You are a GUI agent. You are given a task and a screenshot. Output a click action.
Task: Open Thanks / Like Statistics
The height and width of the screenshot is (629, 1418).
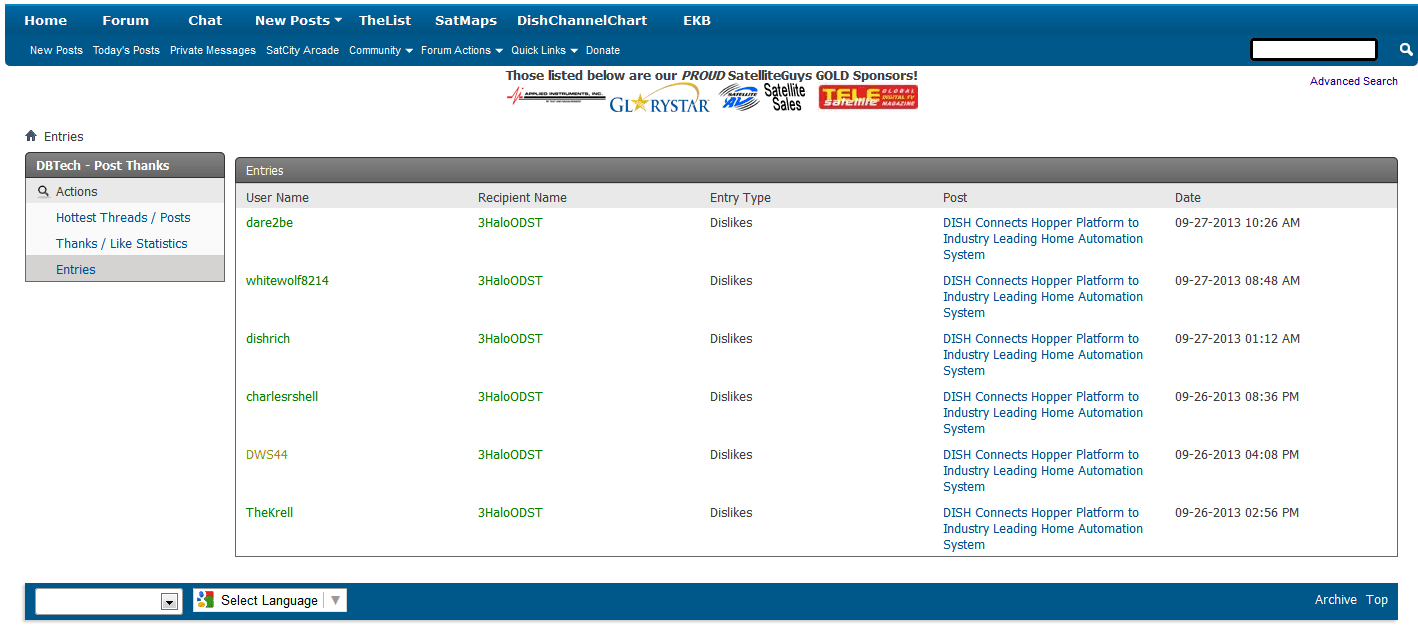(122, 243)
